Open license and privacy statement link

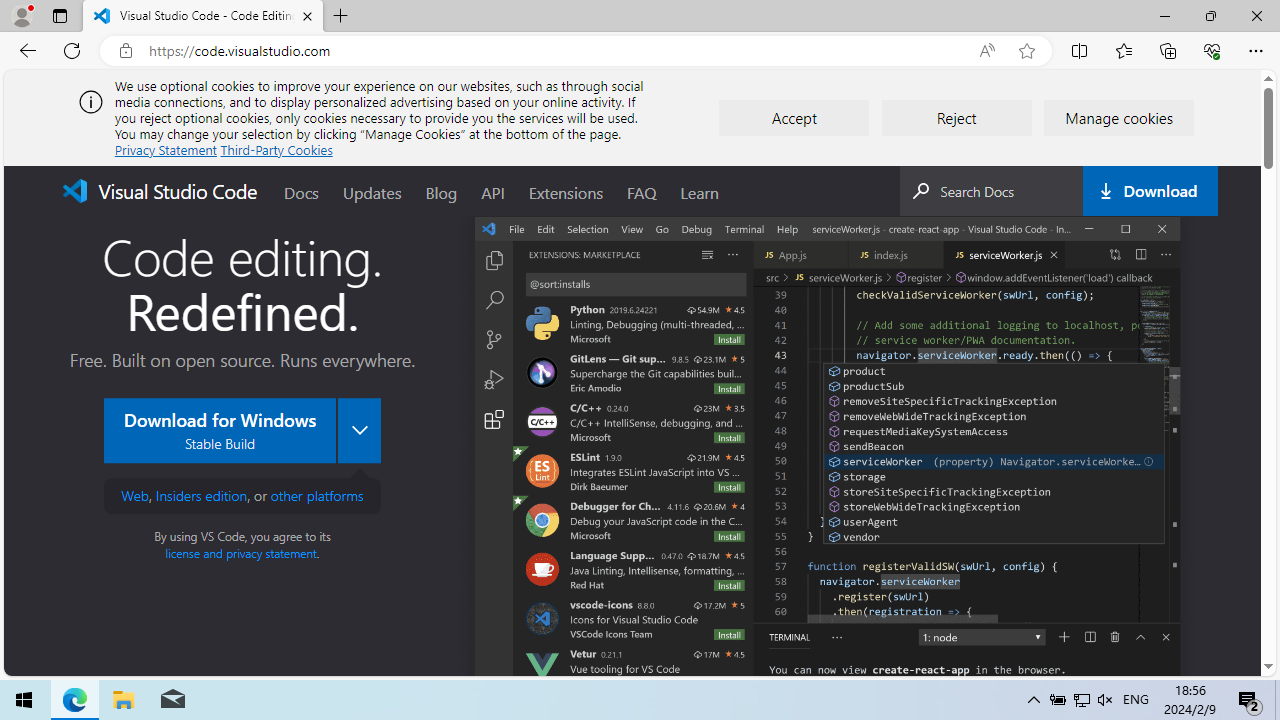pyautogui.click(x=241, y=553)
